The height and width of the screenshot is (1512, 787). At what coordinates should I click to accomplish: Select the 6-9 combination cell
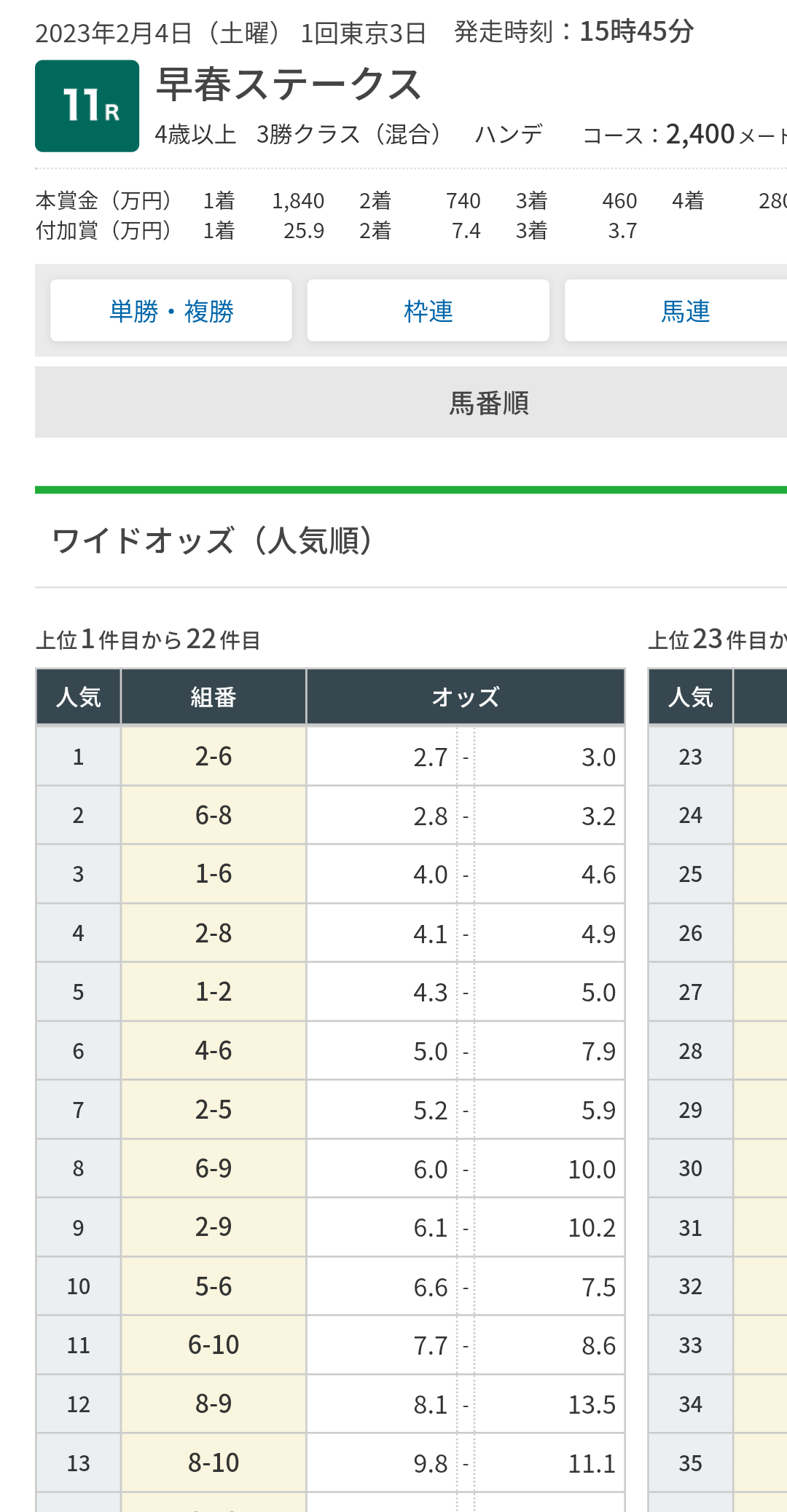click(x=214, y=1169)
